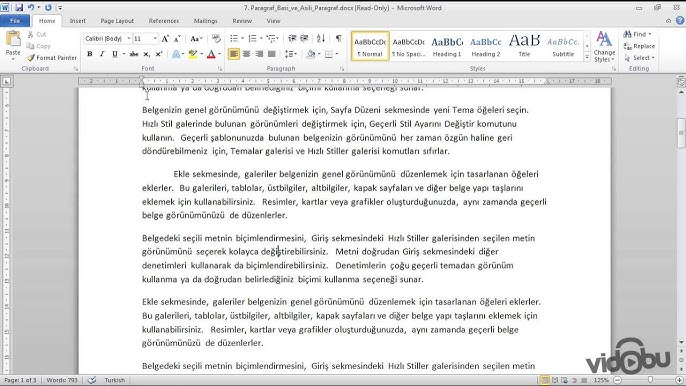This screenshot has width=686, height=386.
Task: Click the tab selector at ruler corner
Action: tap(7, 81)
